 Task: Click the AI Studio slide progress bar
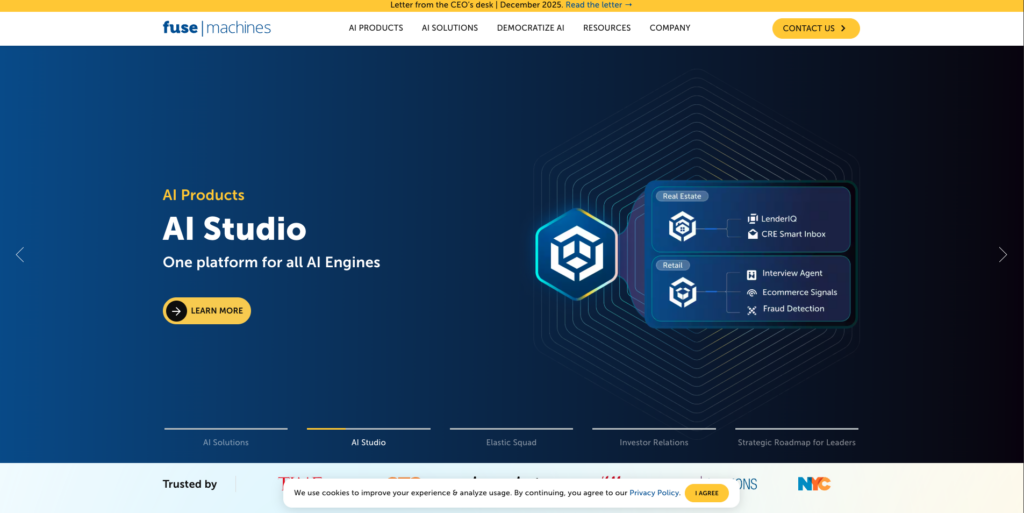[x=368, y=429]
